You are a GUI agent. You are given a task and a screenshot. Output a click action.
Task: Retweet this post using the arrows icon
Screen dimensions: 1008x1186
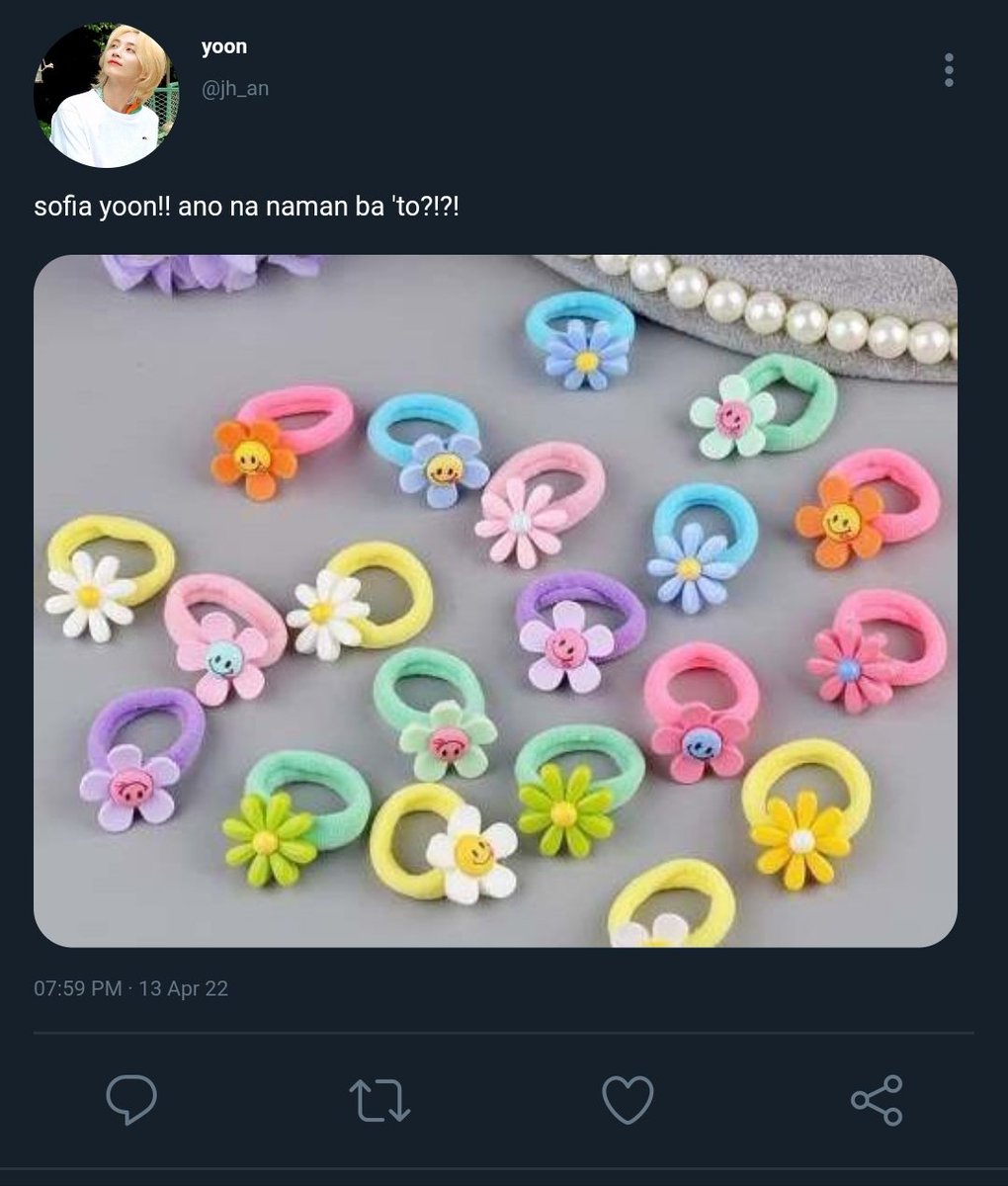click(x=379, y=1100)
